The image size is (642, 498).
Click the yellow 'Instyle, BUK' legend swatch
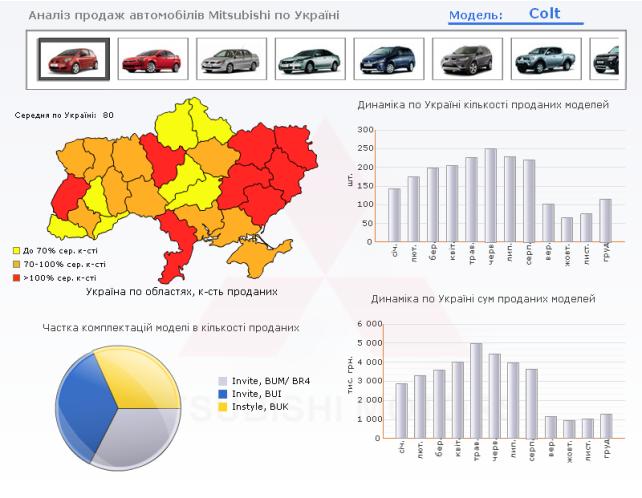(223, 407)
